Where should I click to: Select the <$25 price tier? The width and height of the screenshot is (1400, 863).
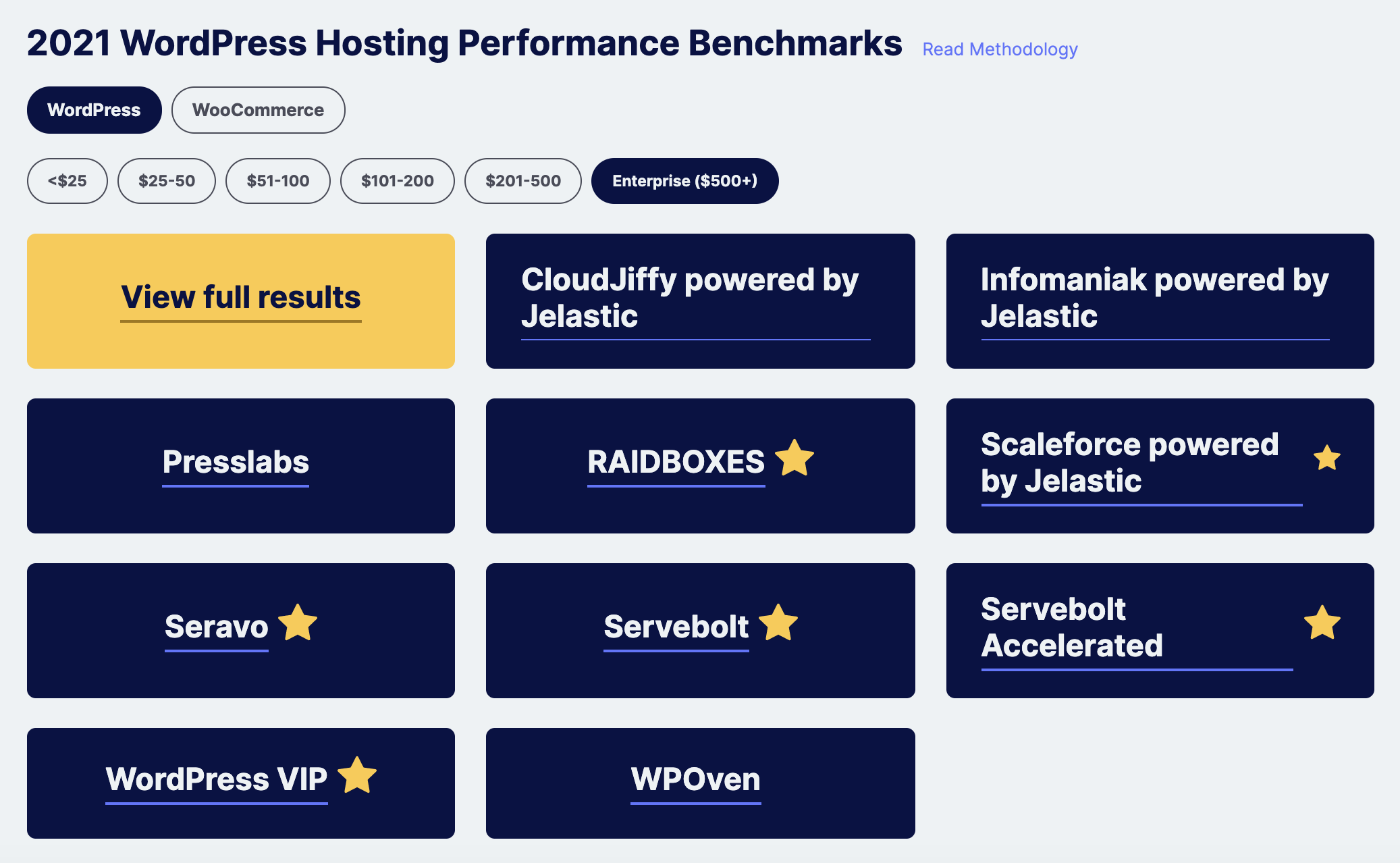67,181
